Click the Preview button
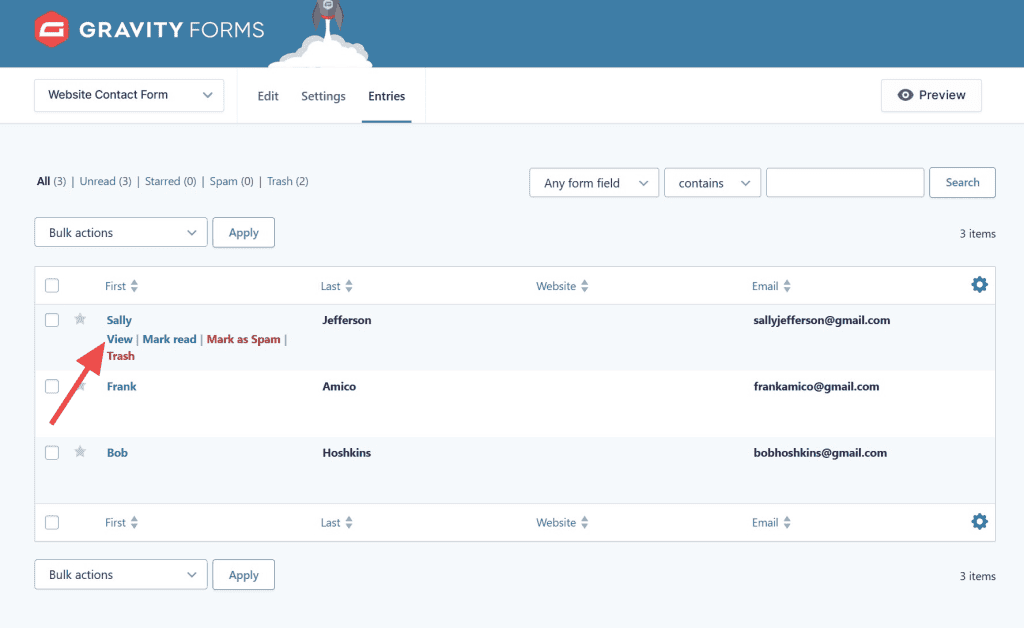 (931, 95)
